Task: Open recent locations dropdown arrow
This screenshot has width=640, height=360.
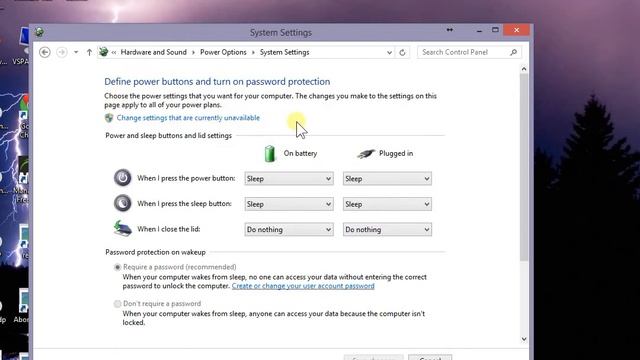Action: pos(76,52)
